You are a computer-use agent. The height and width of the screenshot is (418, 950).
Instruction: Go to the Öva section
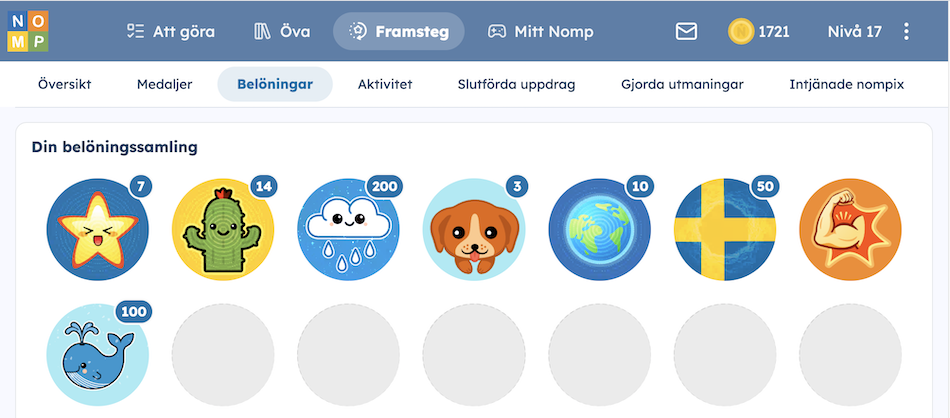[x=282, y=32]
